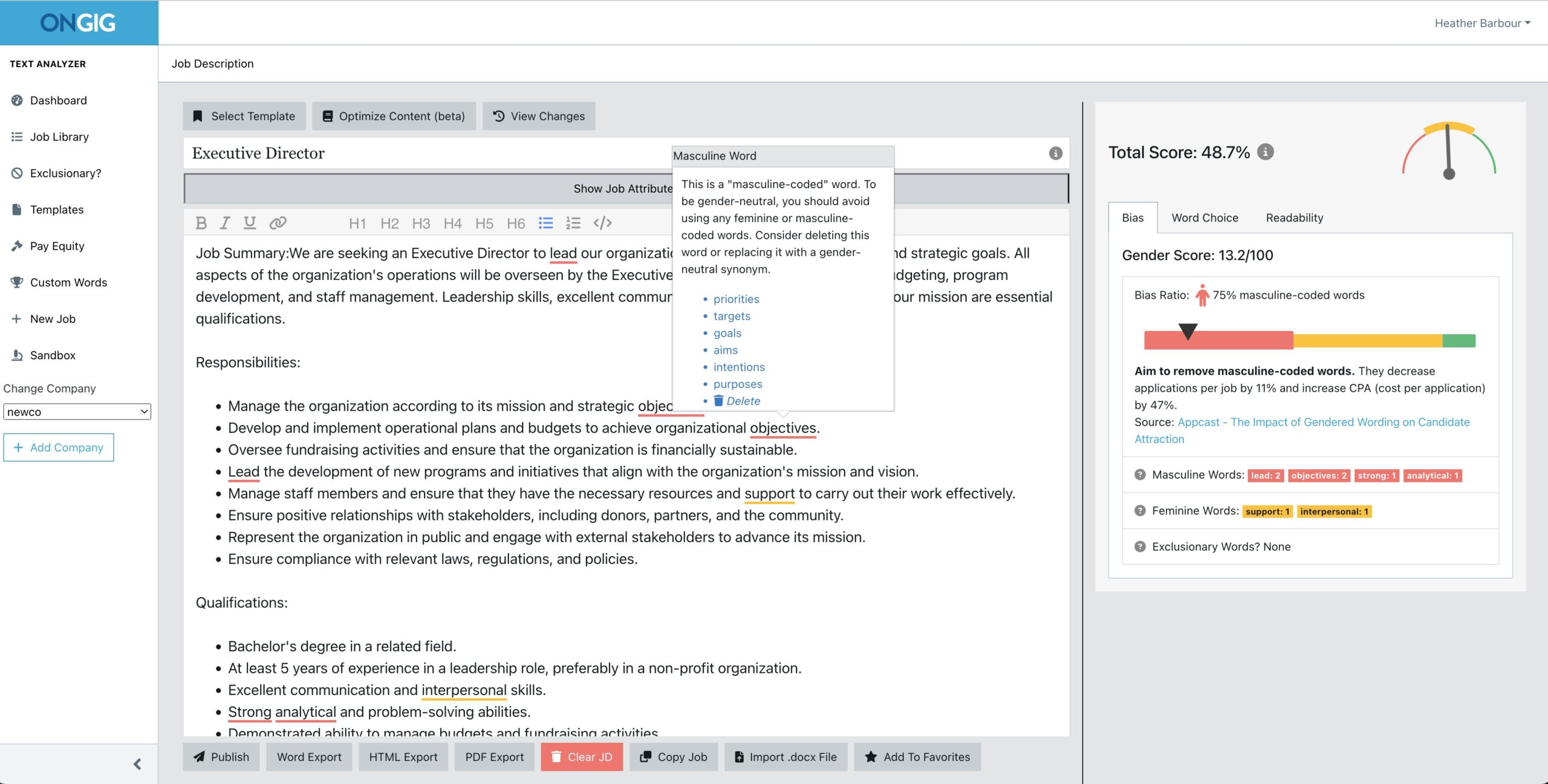Click the 'strong: 1' masculine word tag
This screenshot has width=1548, height=784.
1376,476
